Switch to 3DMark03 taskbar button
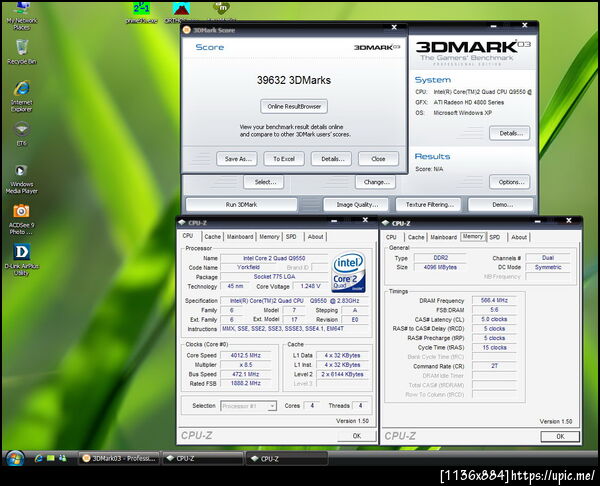Image resolution: width=600 pixels, height=486 pixels. pyautogui.click(x=119, y=458)
